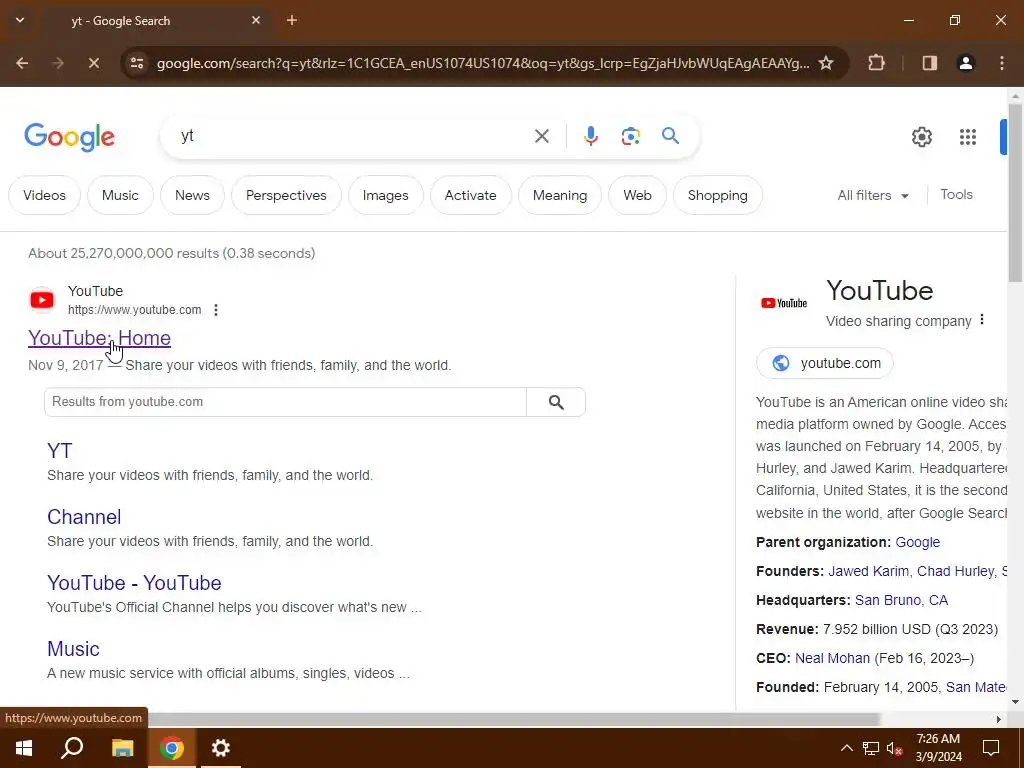Open a new tab with plus button
The image size is (1024, 768).
coord(292,20)
